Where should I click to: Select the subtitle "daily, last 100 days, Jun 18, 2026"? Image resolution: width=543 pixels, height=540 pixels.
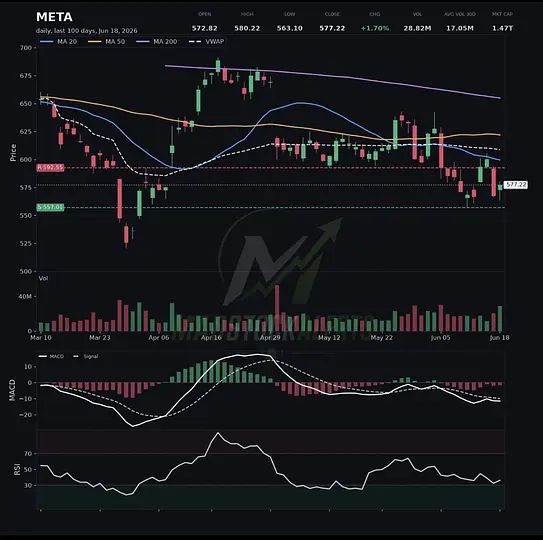[87, 30]
